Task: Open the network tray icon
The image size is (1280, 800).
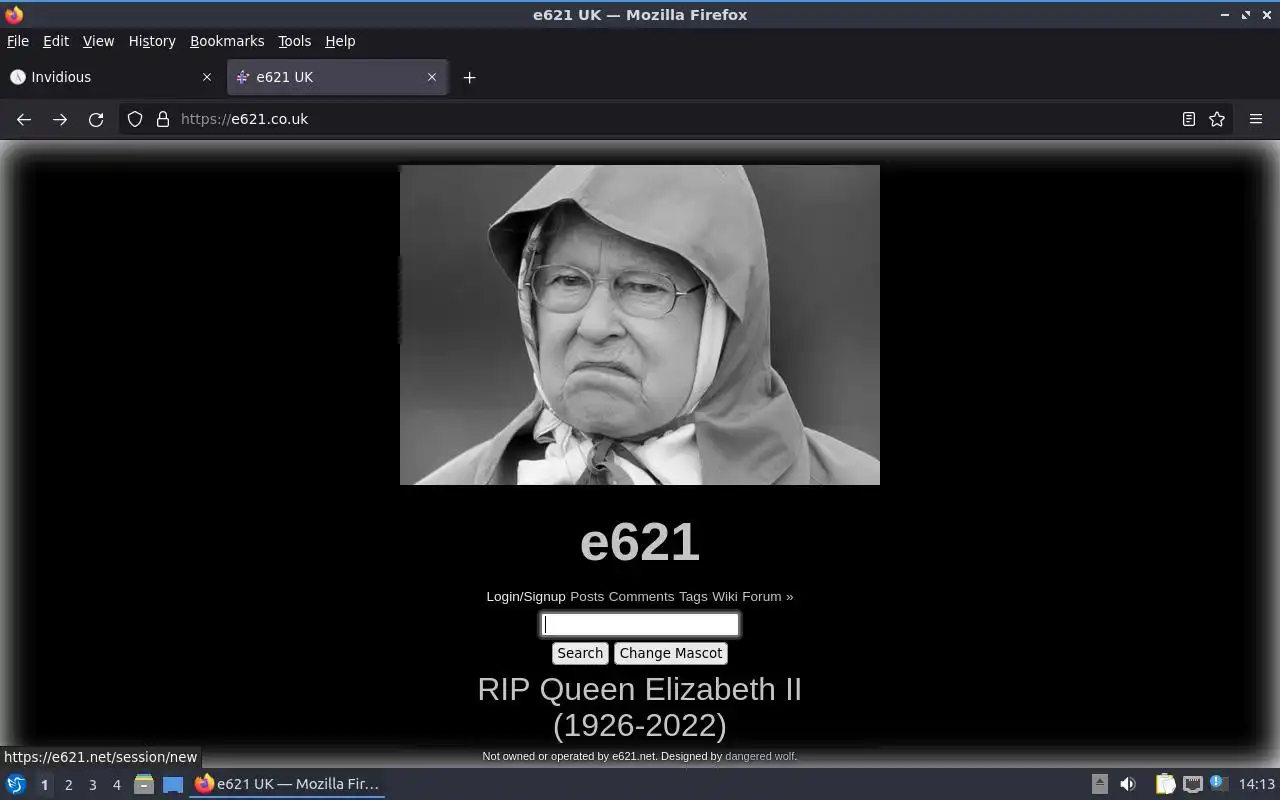Action: [x=1192, y=784]
